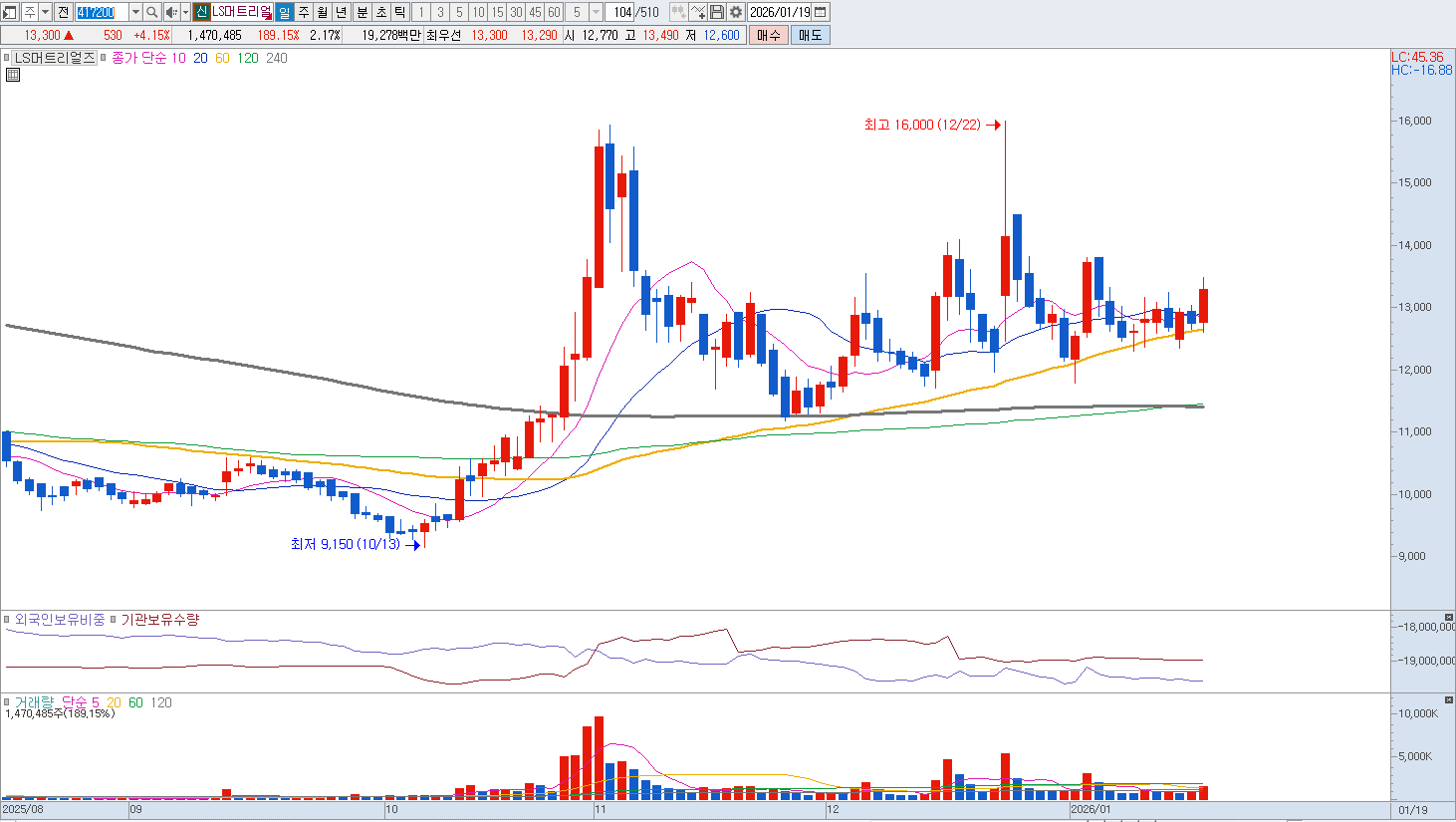Image resolution: width=1456 pixels, height=822 pixels.
Task: Expand the minute interval dropdown arrow
Action: click(x=596, y=12)
